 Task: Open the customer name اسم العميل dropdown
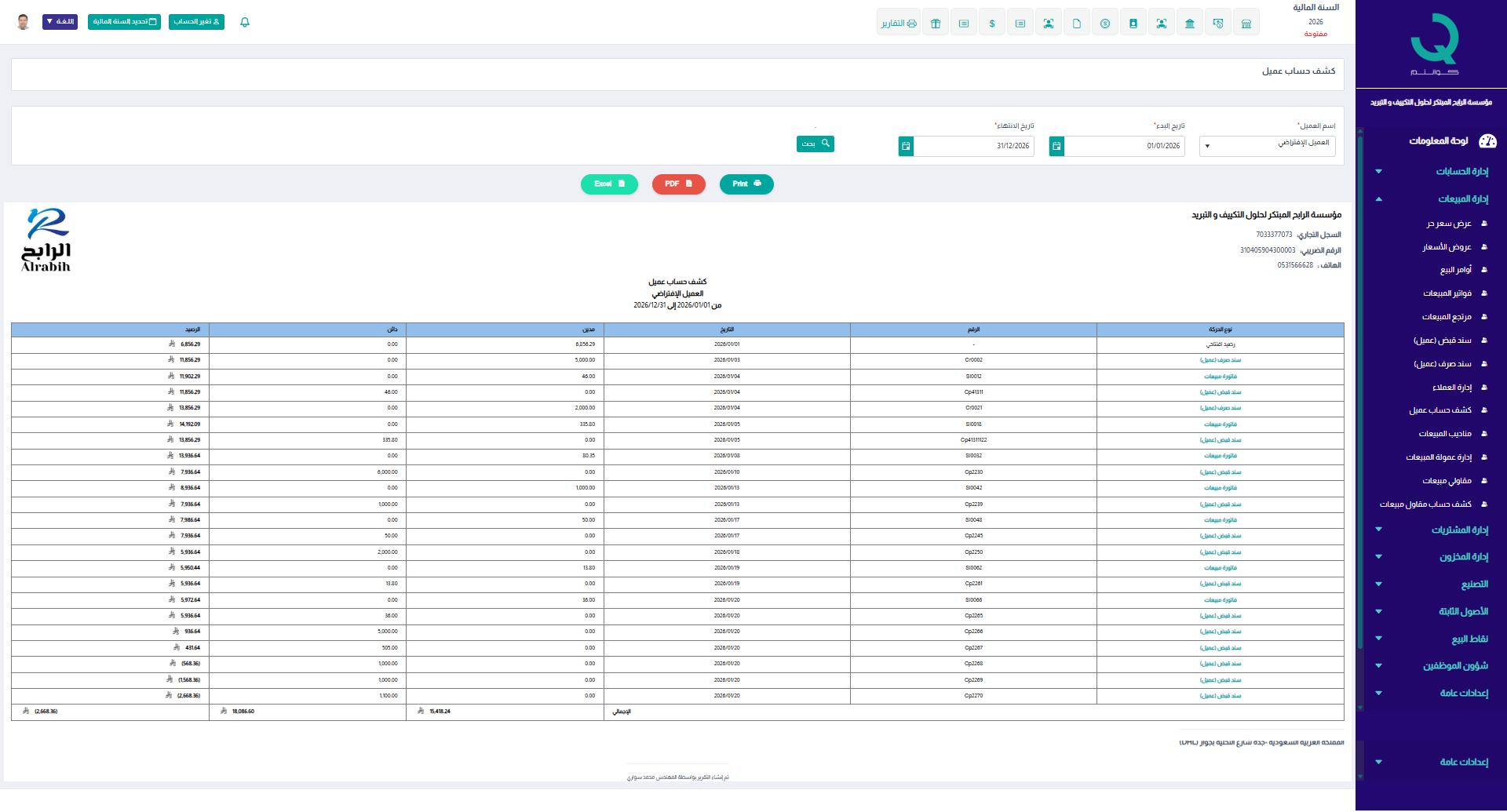pos(1267,146)
